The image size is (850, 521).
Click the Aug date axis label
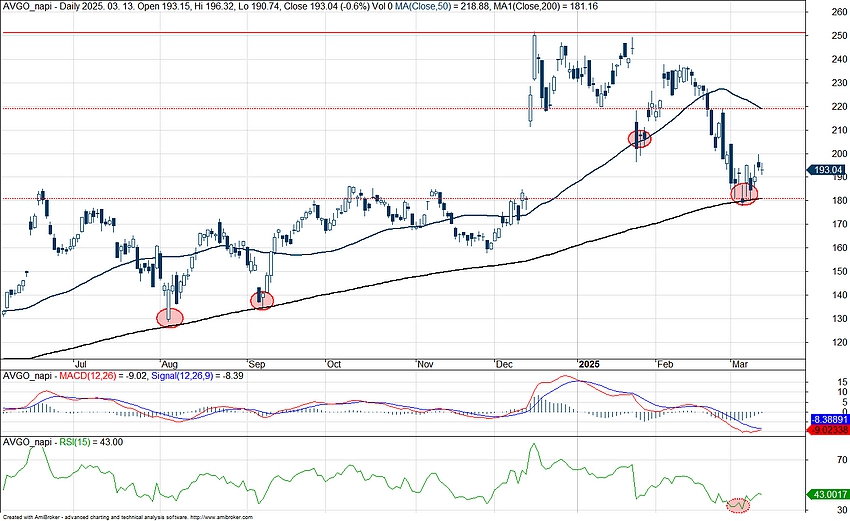tap(170, 364)
